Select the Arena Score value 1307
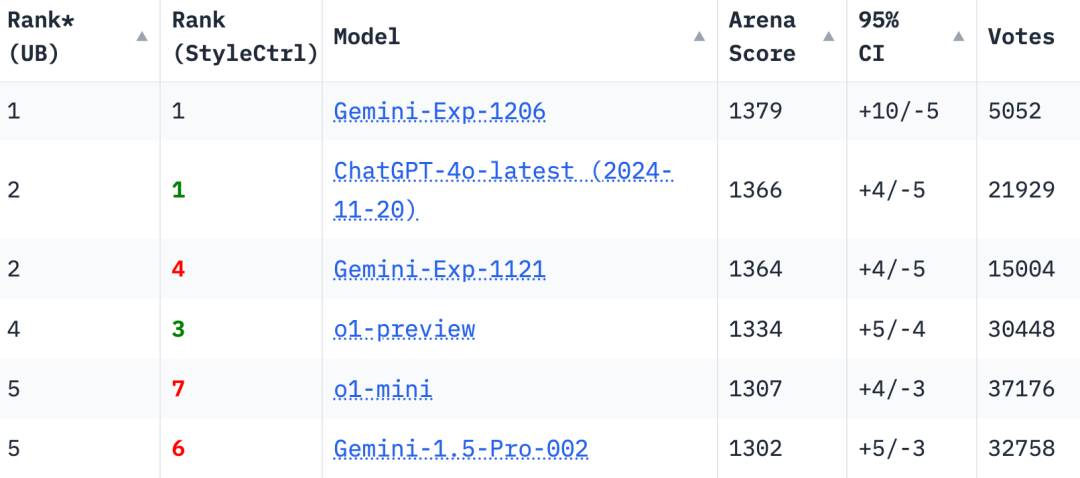This screenshot has height=478, width=1080. tap(756, 389)
